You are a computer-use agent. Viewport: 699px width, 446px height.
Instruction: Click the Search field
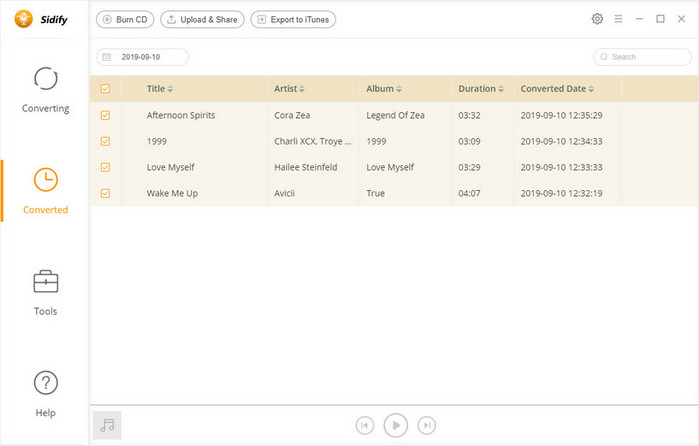click(x=642, y=57)
